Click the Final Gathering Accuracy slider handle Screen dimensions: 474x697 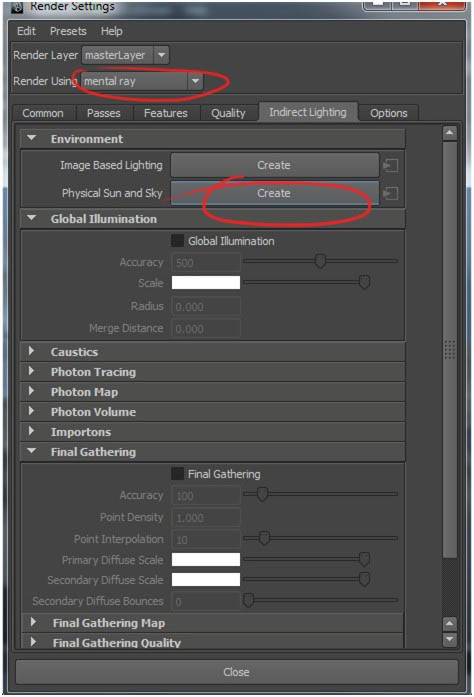(x=262, y=494)
